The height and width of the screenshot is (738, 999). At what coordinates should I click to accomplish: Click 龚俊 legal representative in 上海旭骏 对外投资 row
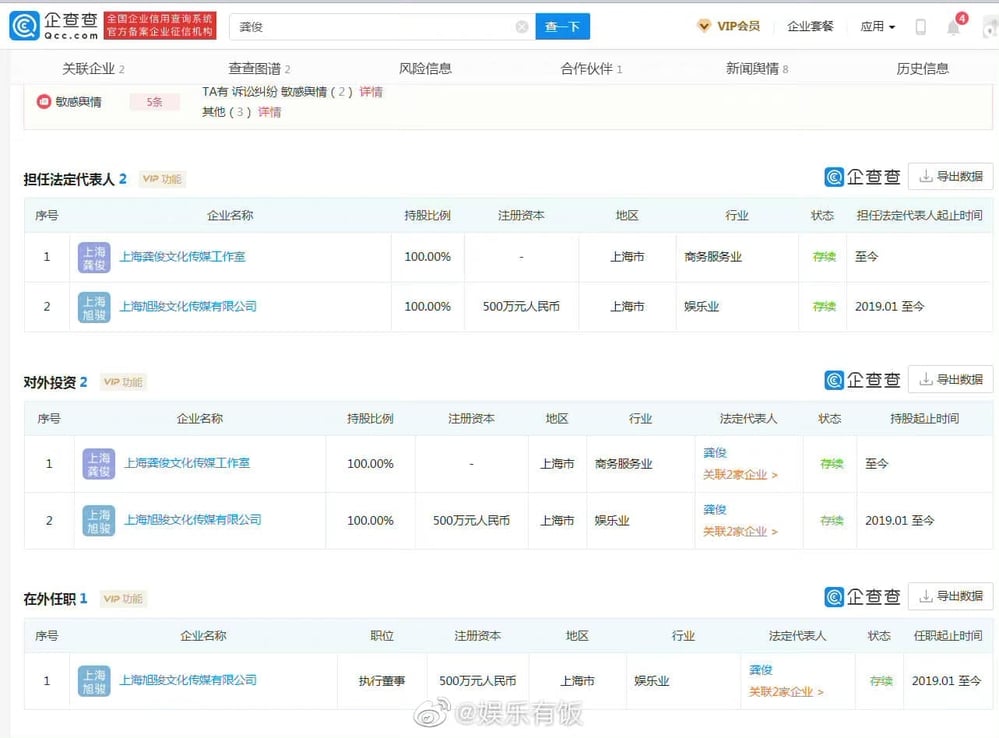(x=715, y=509)
